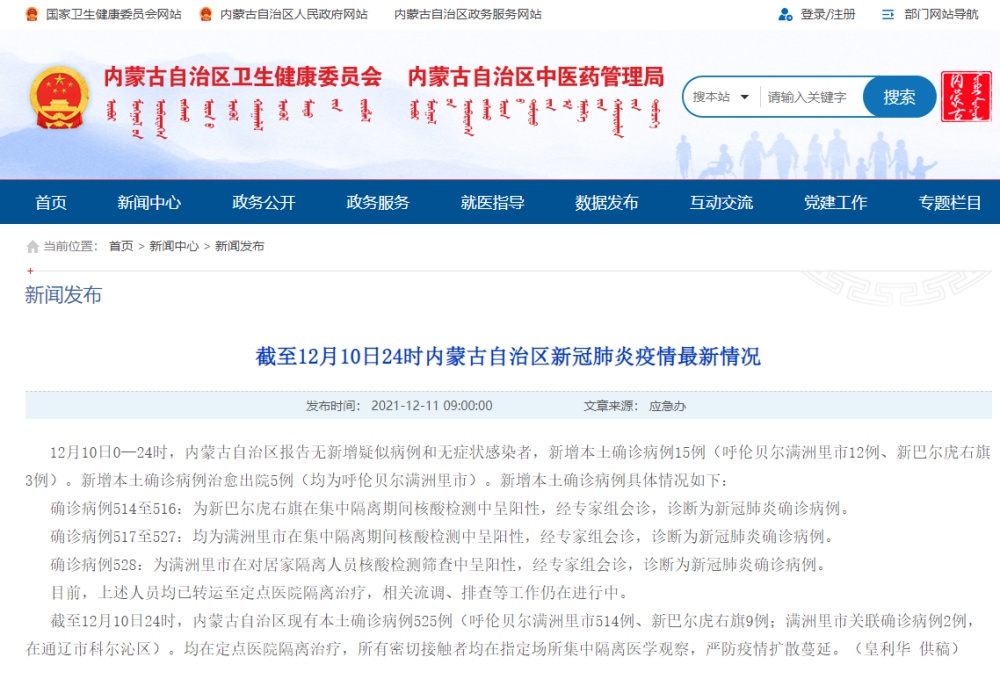Viewport: 1000px width, 679px height.
Task: Click emblem icon beside 国家卫生健康委员会网站
Action: point(32,14)
